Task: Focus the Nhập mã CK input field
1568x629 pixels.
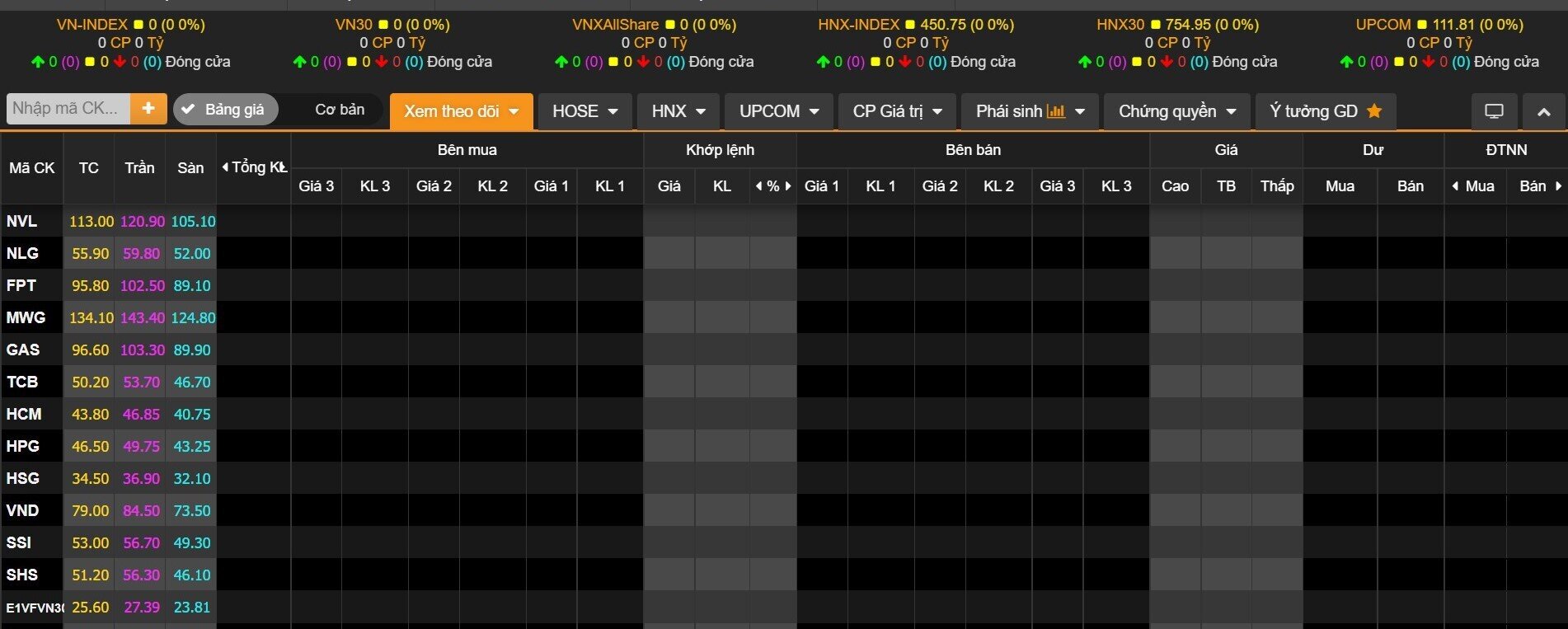Action: click(68, 109)
